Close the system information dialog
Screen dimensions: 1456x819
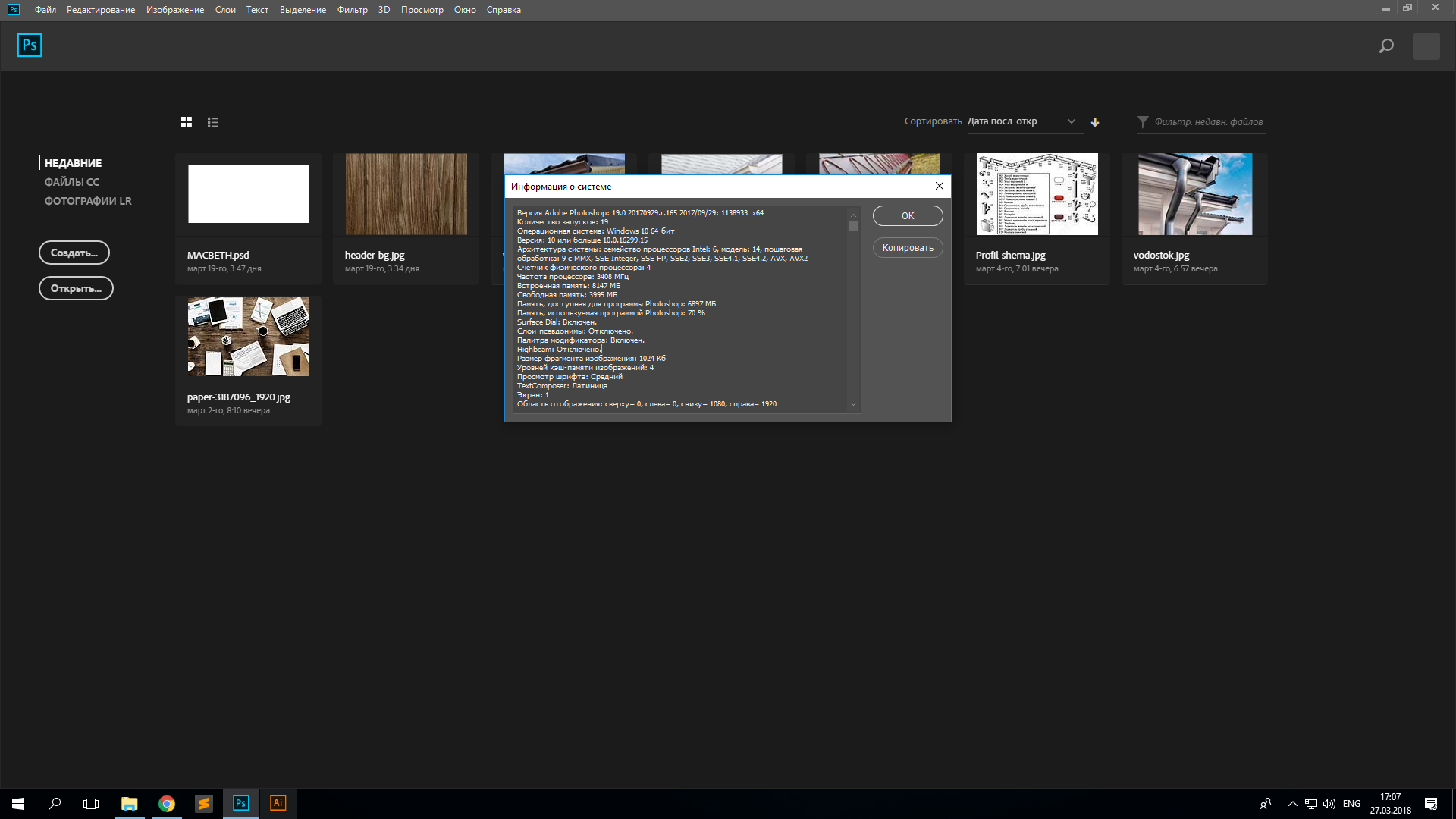tap(940, 187)
